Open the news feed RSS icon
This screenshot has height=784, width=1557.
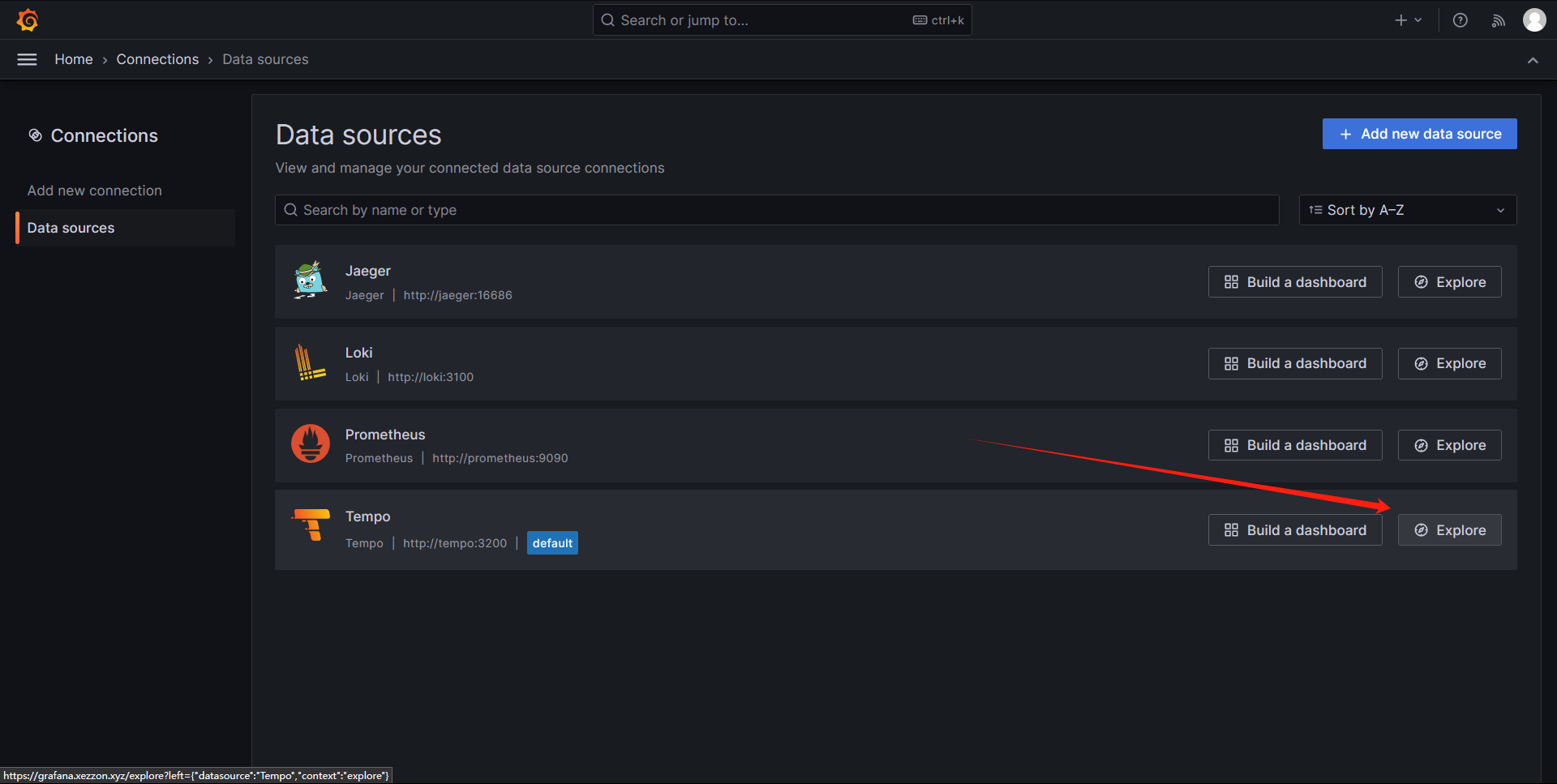(x=1498, y=20)
